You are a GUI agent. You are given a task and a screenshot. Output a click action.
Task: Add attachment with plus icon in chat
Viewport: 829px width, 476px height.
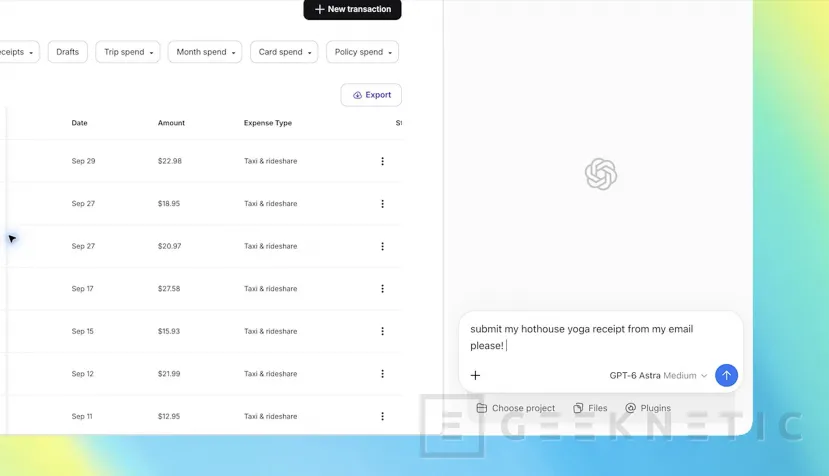point(475,375)
